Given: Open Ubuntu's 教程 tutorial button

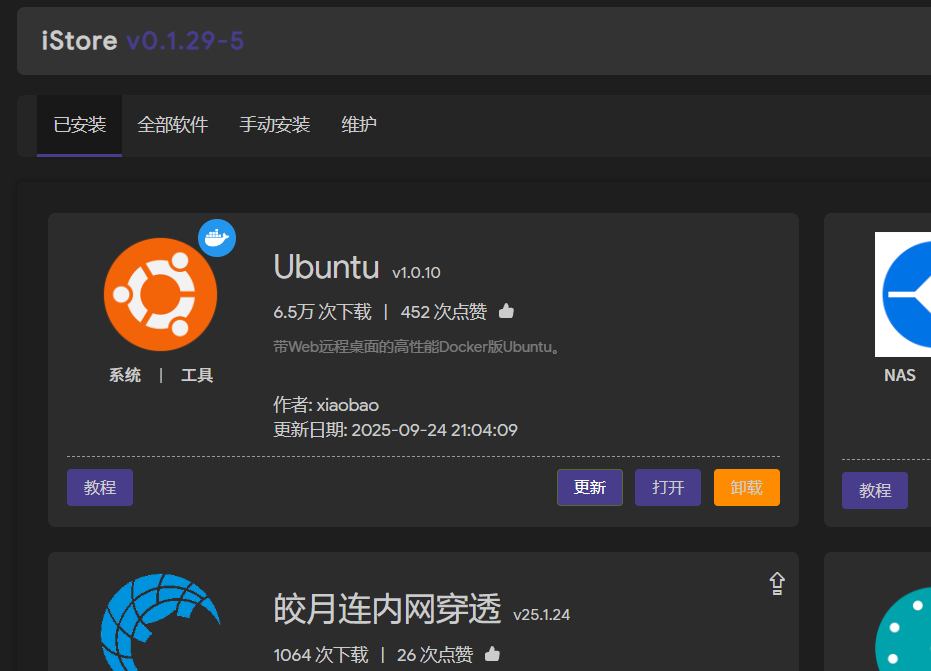Looking at the screenshot, I should click(100, 488).
